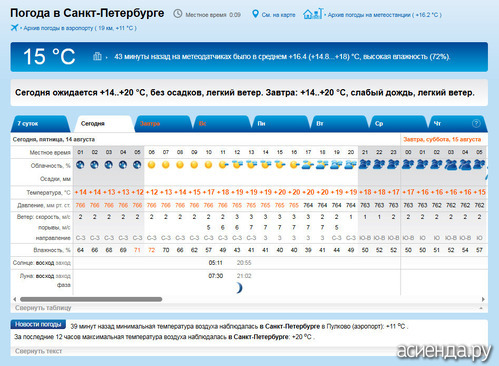Click the map pin icon
Image resolution: width=499 pixels, height=366 pixels.
[255, 14]
